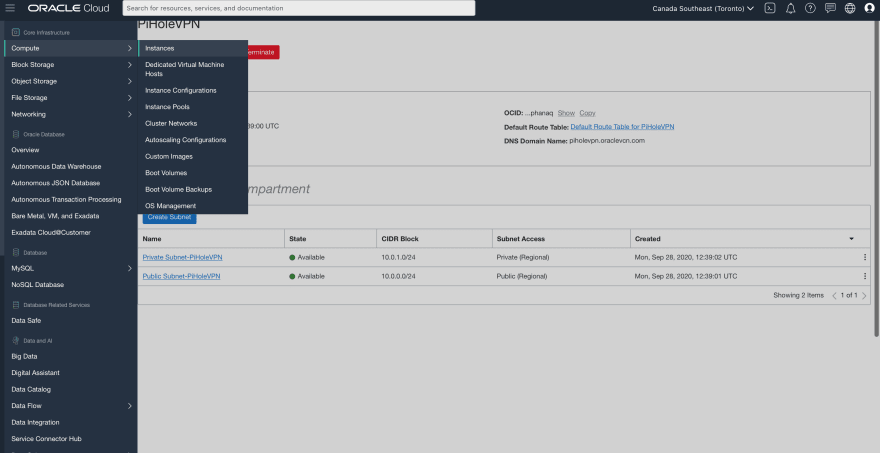Show the full OCID
This screenshot has width=880, height=453.
[x=566, y=113]
